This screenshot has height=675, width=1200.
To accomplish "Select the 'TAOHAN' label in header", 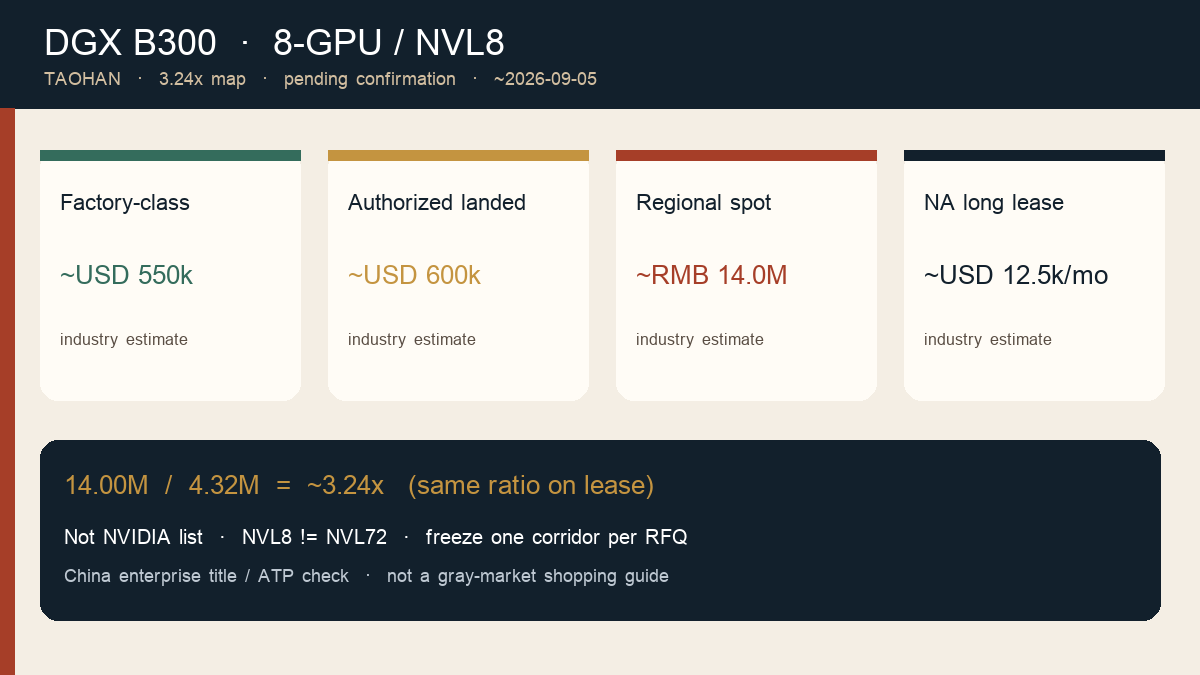I will pyautogui.click(x=82, y=79).
